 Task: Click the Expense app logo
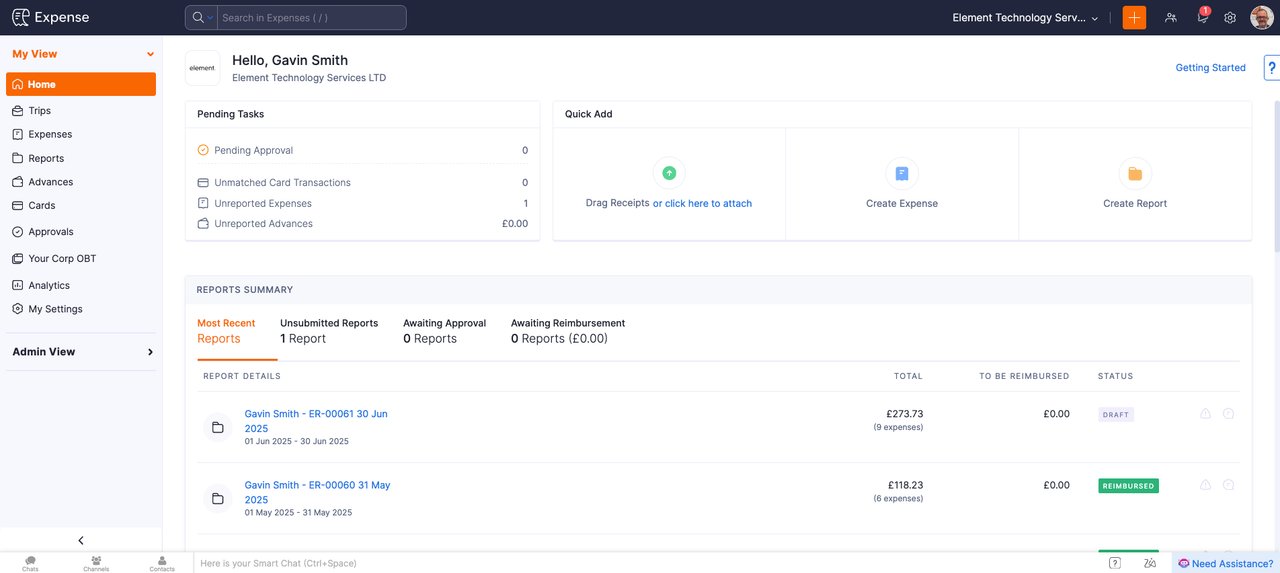point(51,17)
